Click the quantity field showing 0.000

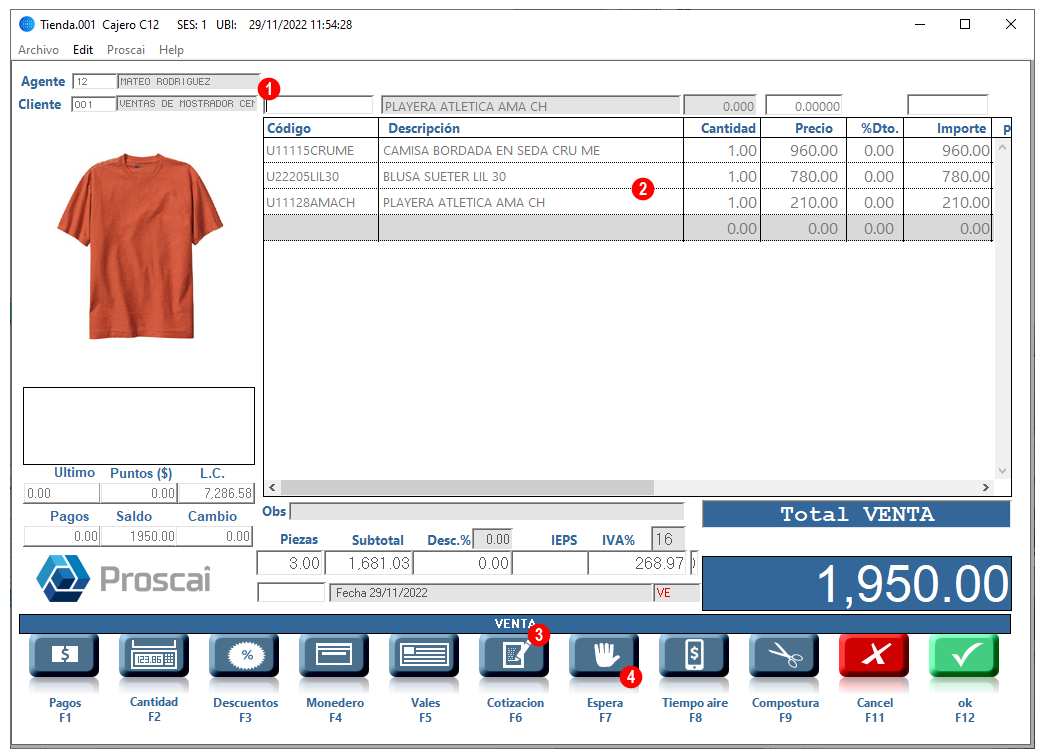pyautogui.click(x=720, y=106)
